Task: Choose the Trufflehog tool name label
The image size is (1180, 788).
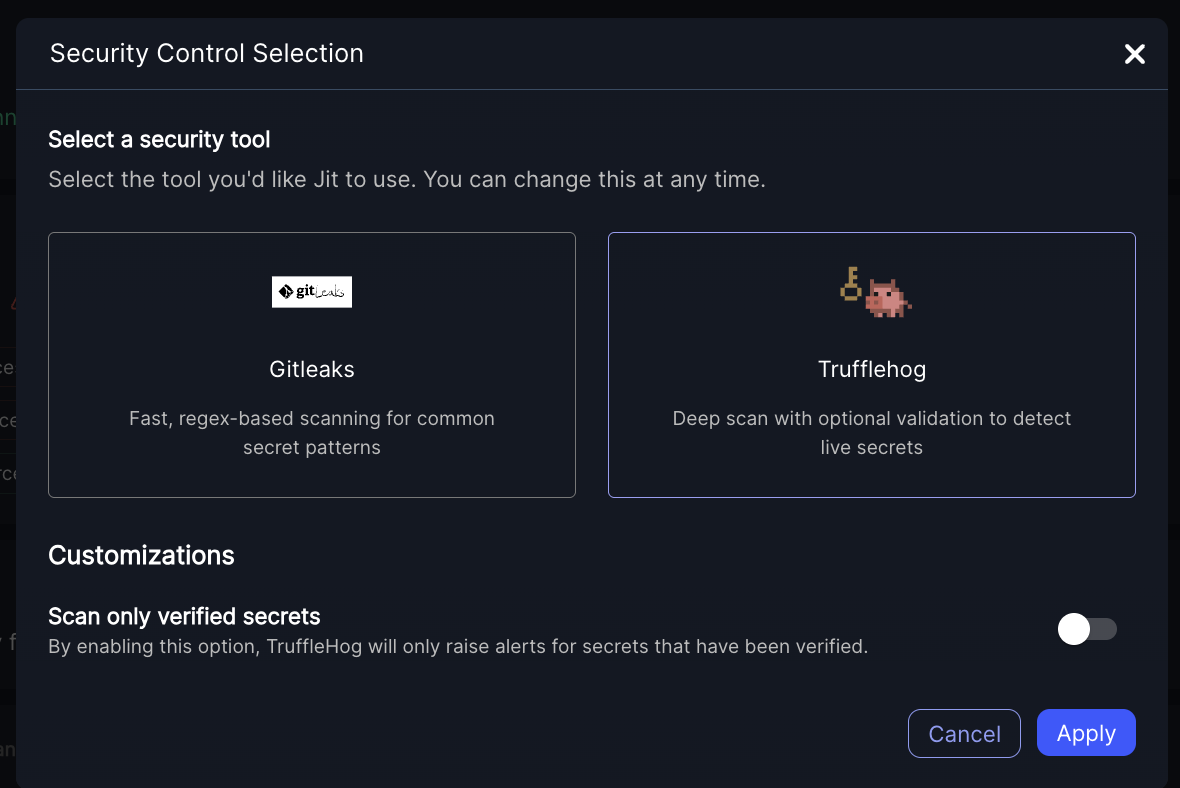Action: (872, 369)
